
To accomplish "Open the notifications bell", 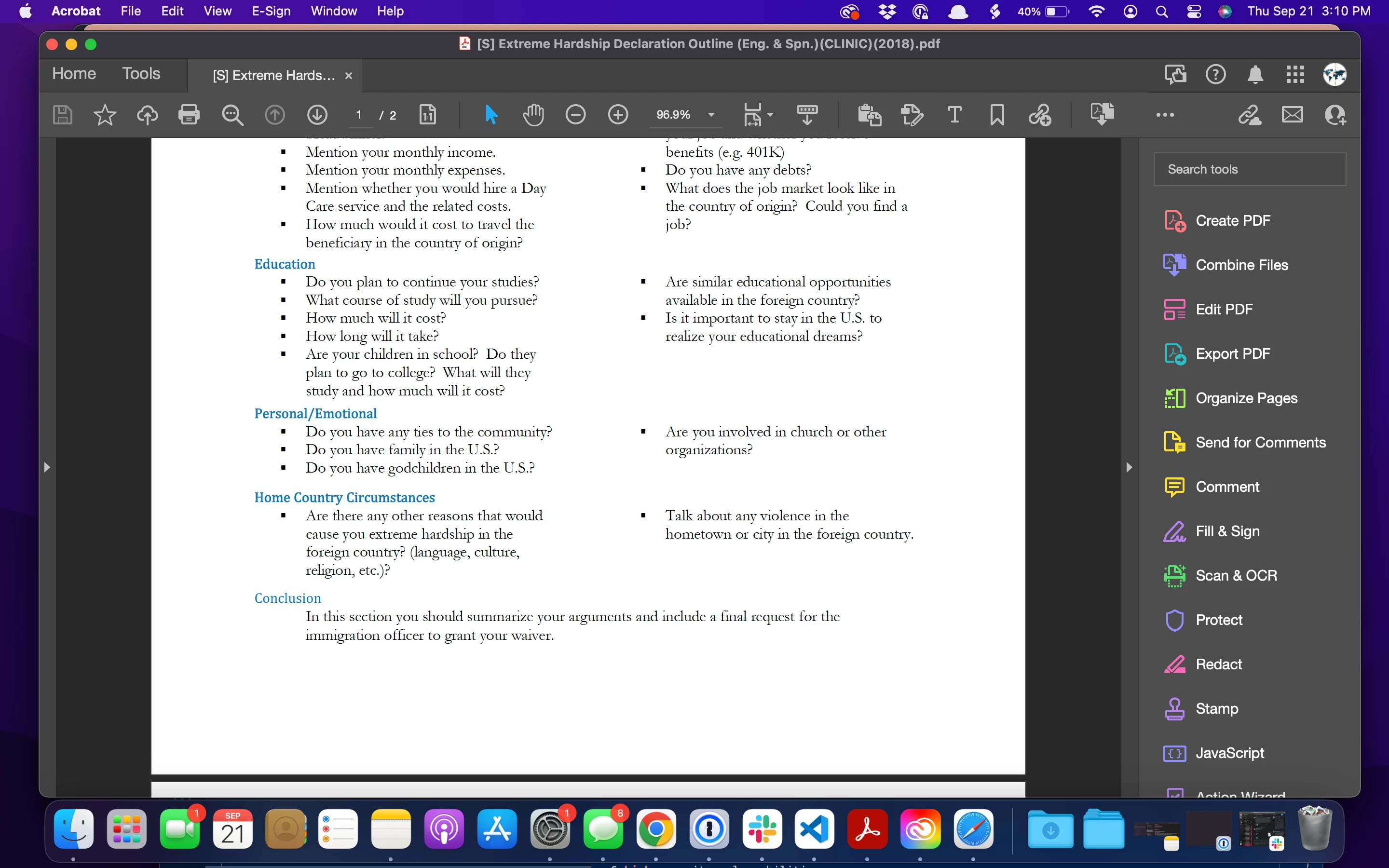I will (1255, 75).
